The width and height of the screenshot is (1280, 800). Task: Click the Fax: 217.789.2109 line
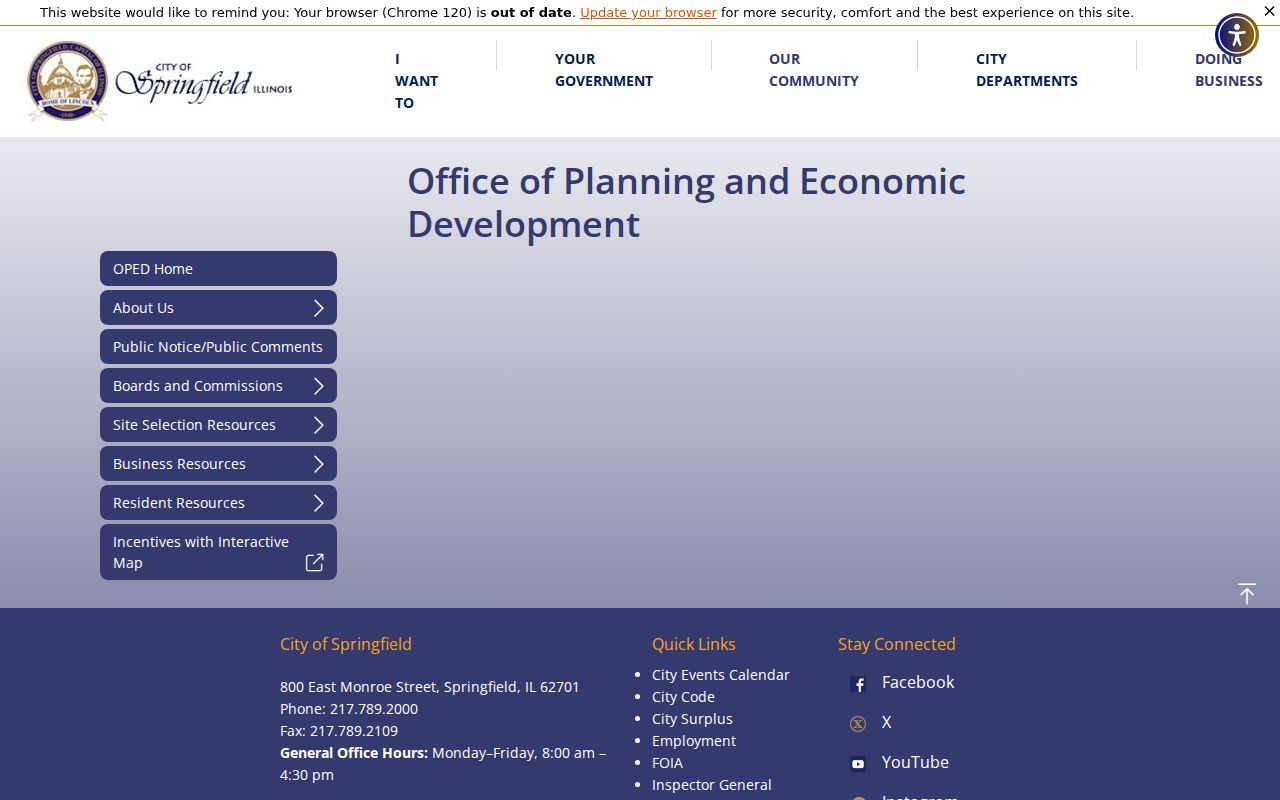pos(339,731)
